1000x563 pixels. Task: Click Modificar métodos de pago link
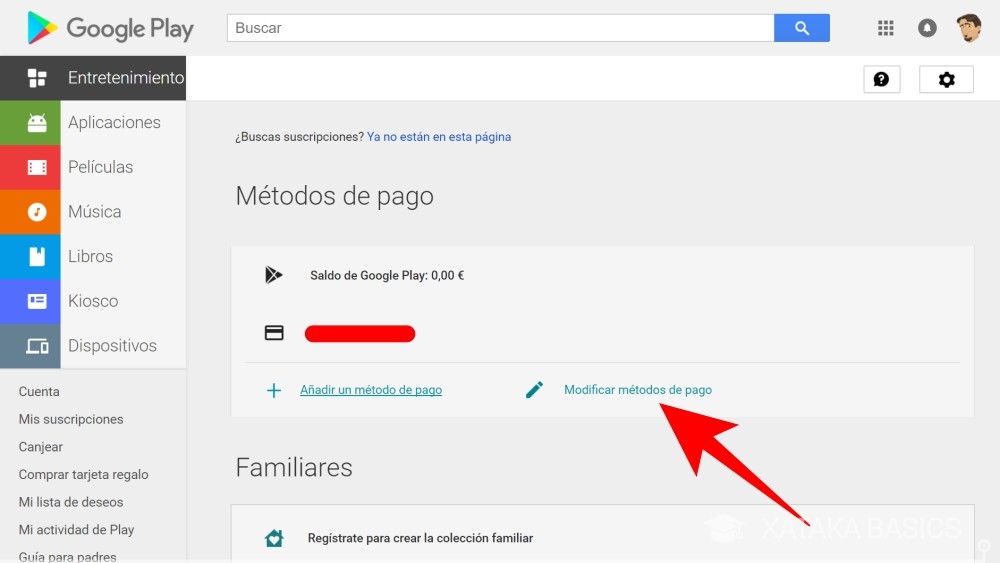(x=638, y=390)
